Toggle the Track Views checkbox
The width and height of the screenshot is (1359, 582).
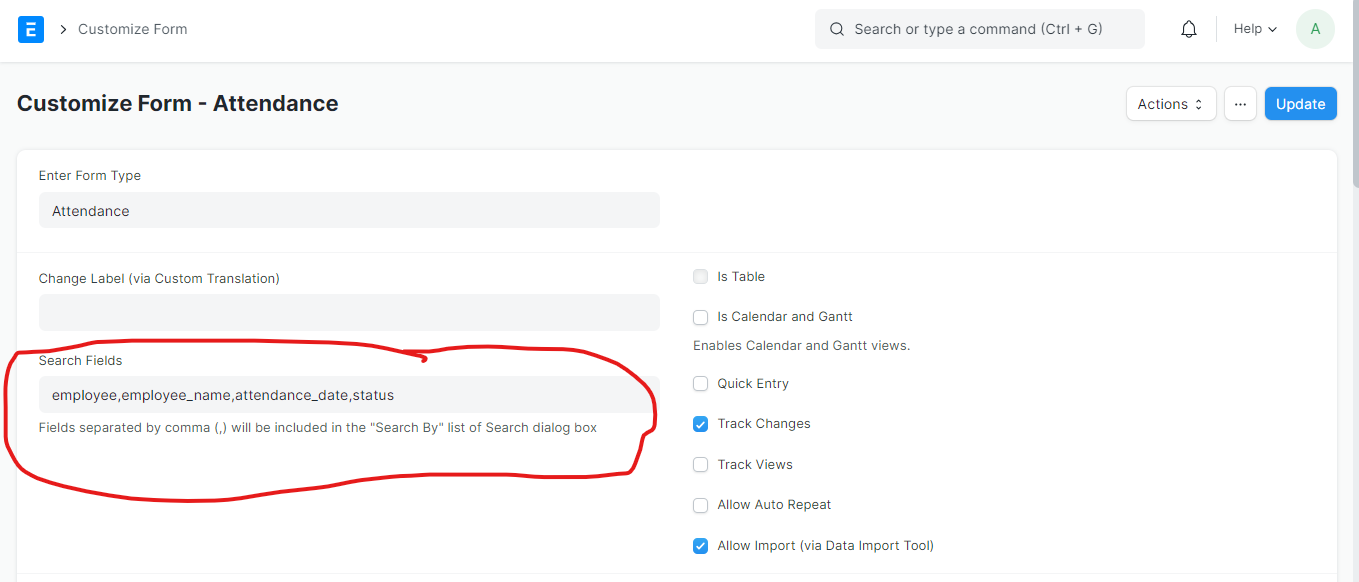pos(701,465)
